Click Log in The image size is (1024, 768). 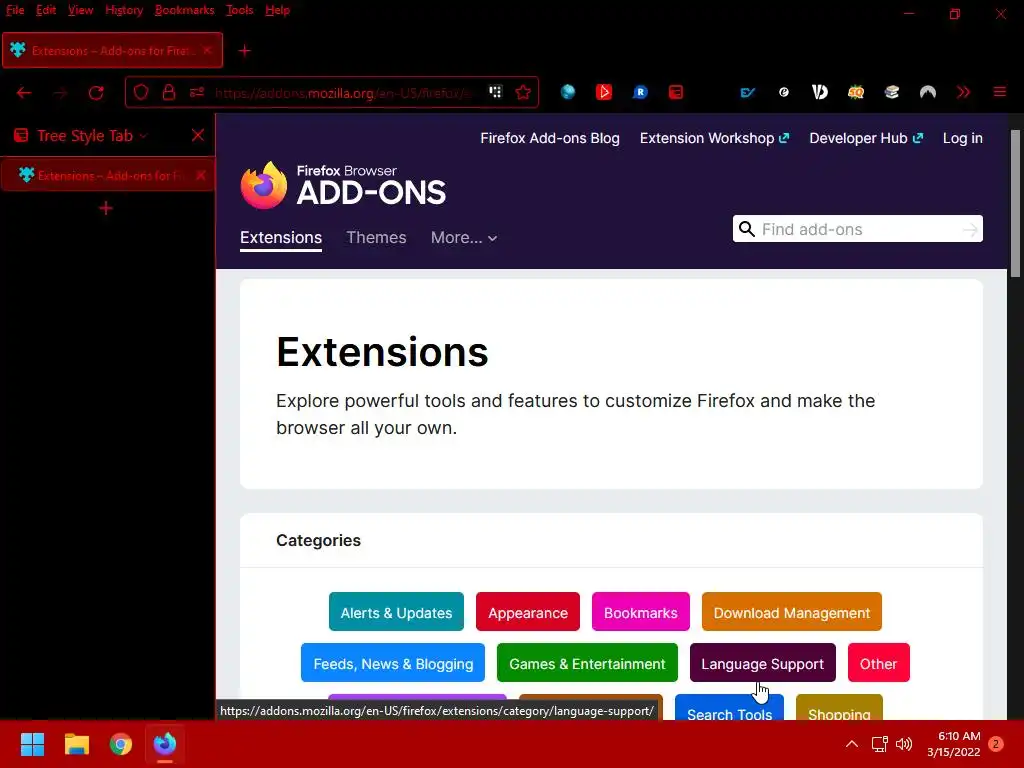pyautogui.click(x=963, y=138)
